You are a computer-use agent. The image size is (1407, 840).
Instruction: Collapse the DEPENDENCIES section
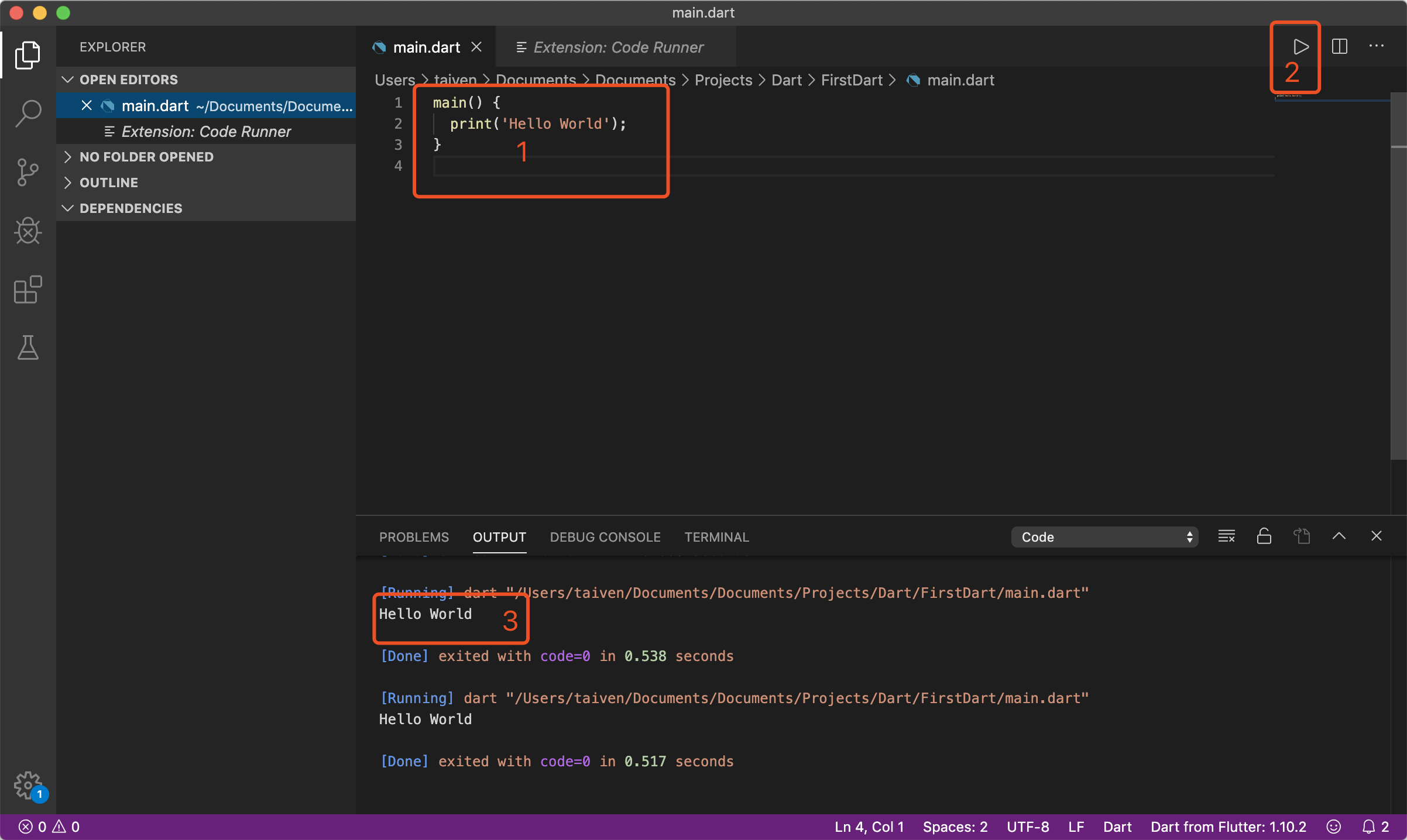[131, 208]
